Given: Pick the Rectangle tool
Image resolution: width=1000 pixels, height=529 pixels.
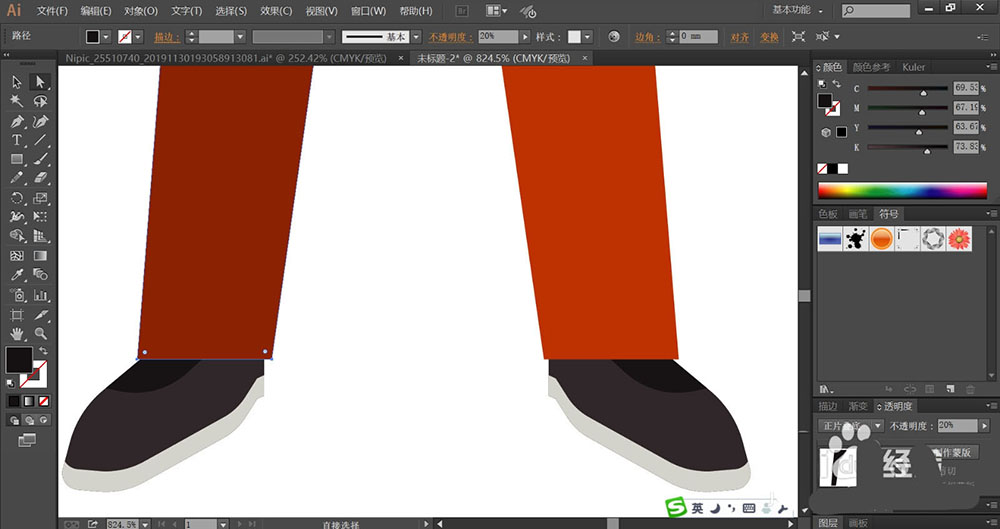Looking at the screenshot, I should tap(17, 159).
